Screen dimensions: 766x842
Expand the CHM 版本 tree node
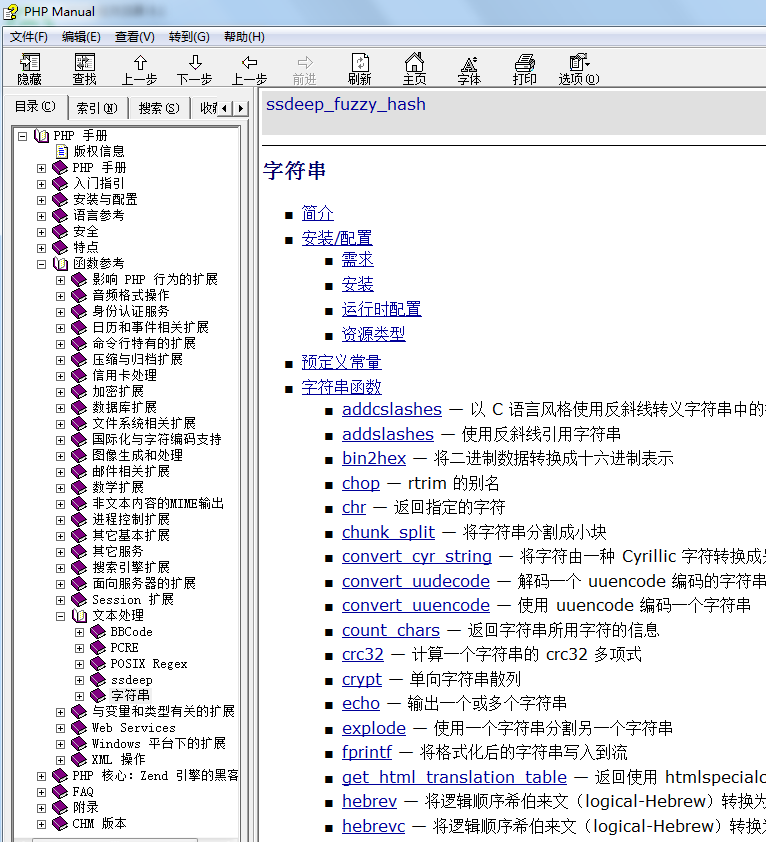[41, 824]
